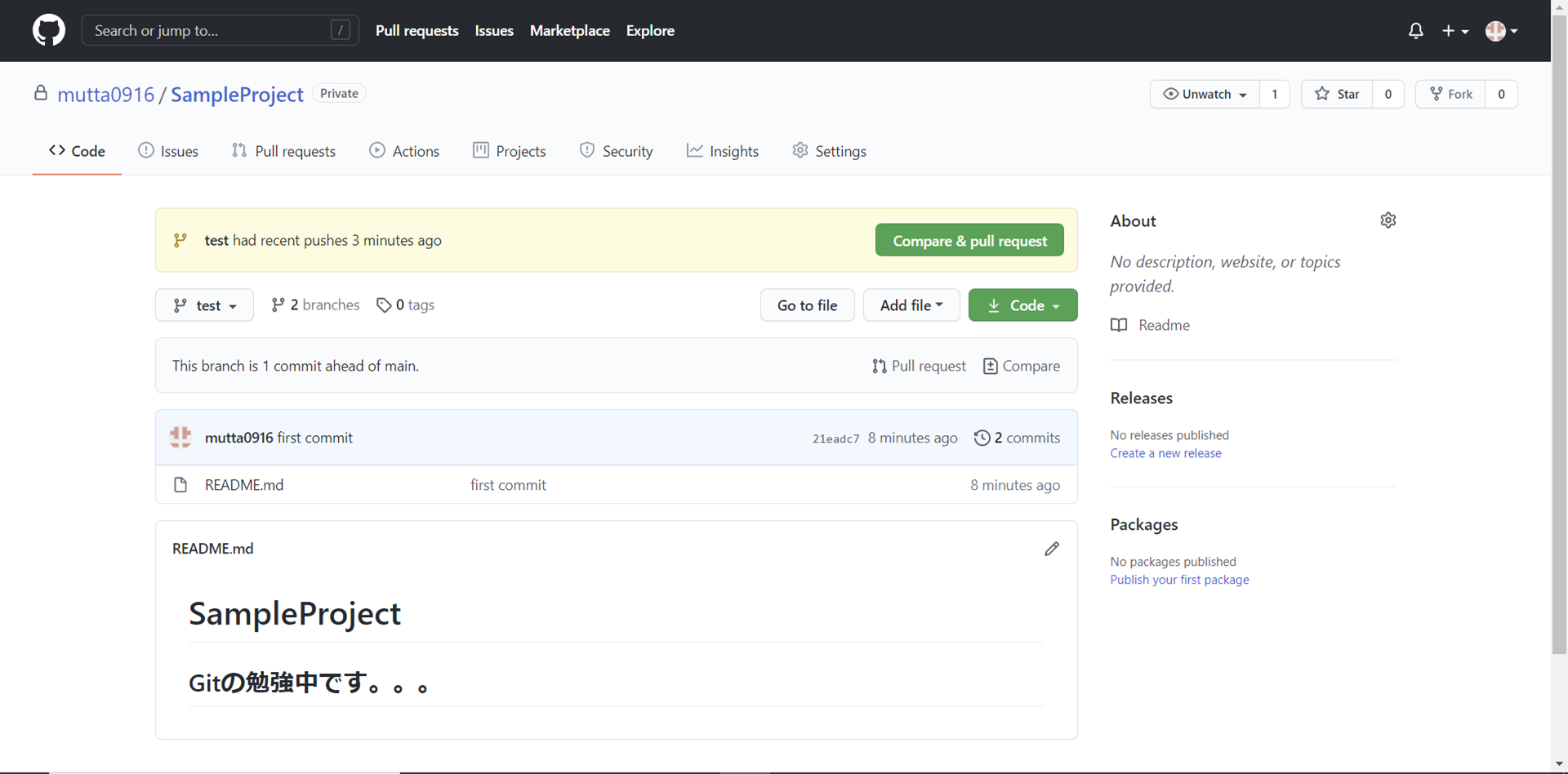Open the Packages heading link
This screenshot has height=774, width=1568.
click(1143, 525)
